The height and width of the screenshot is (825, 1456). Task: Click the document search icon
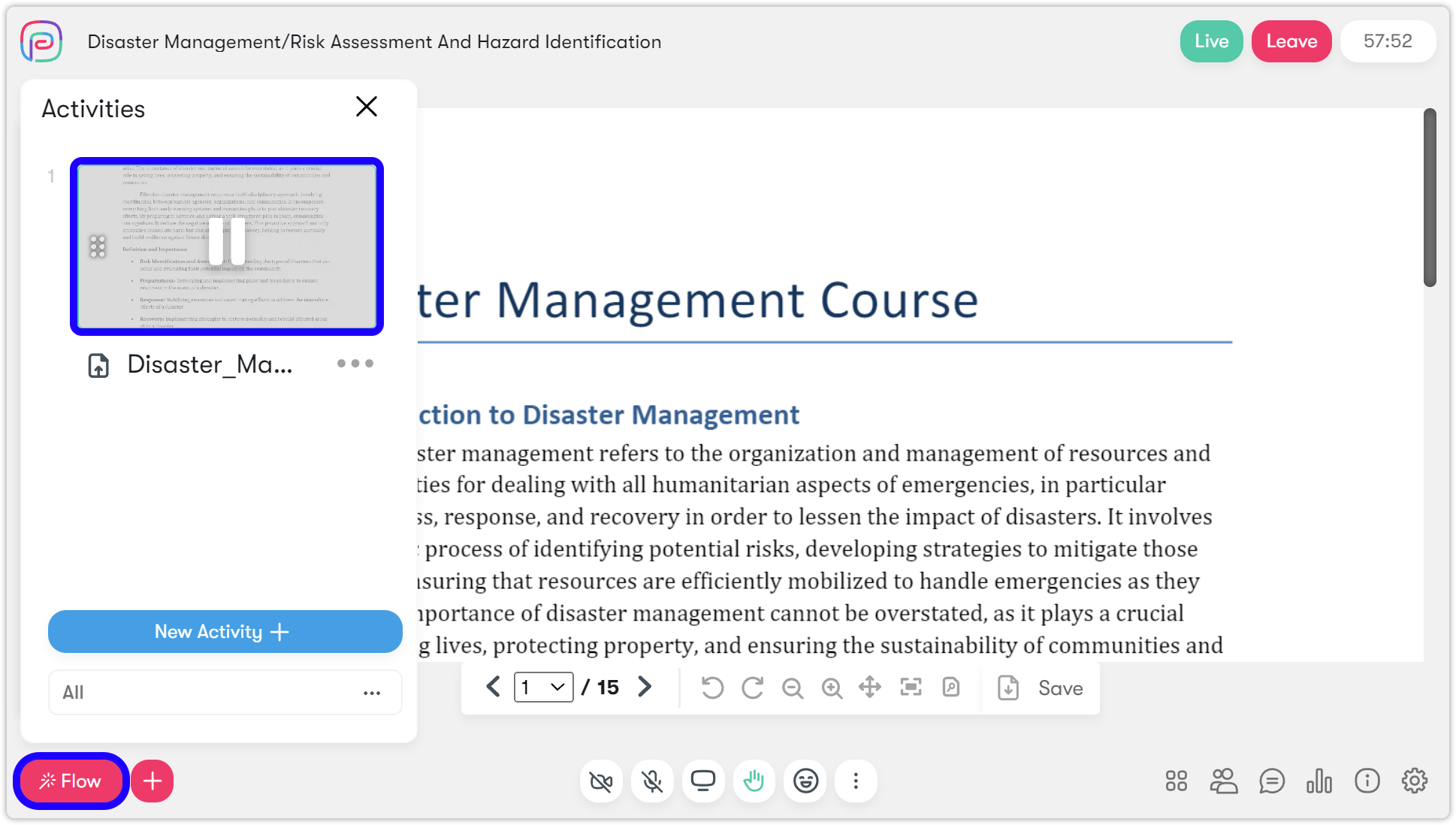click(x=951, y=687)
